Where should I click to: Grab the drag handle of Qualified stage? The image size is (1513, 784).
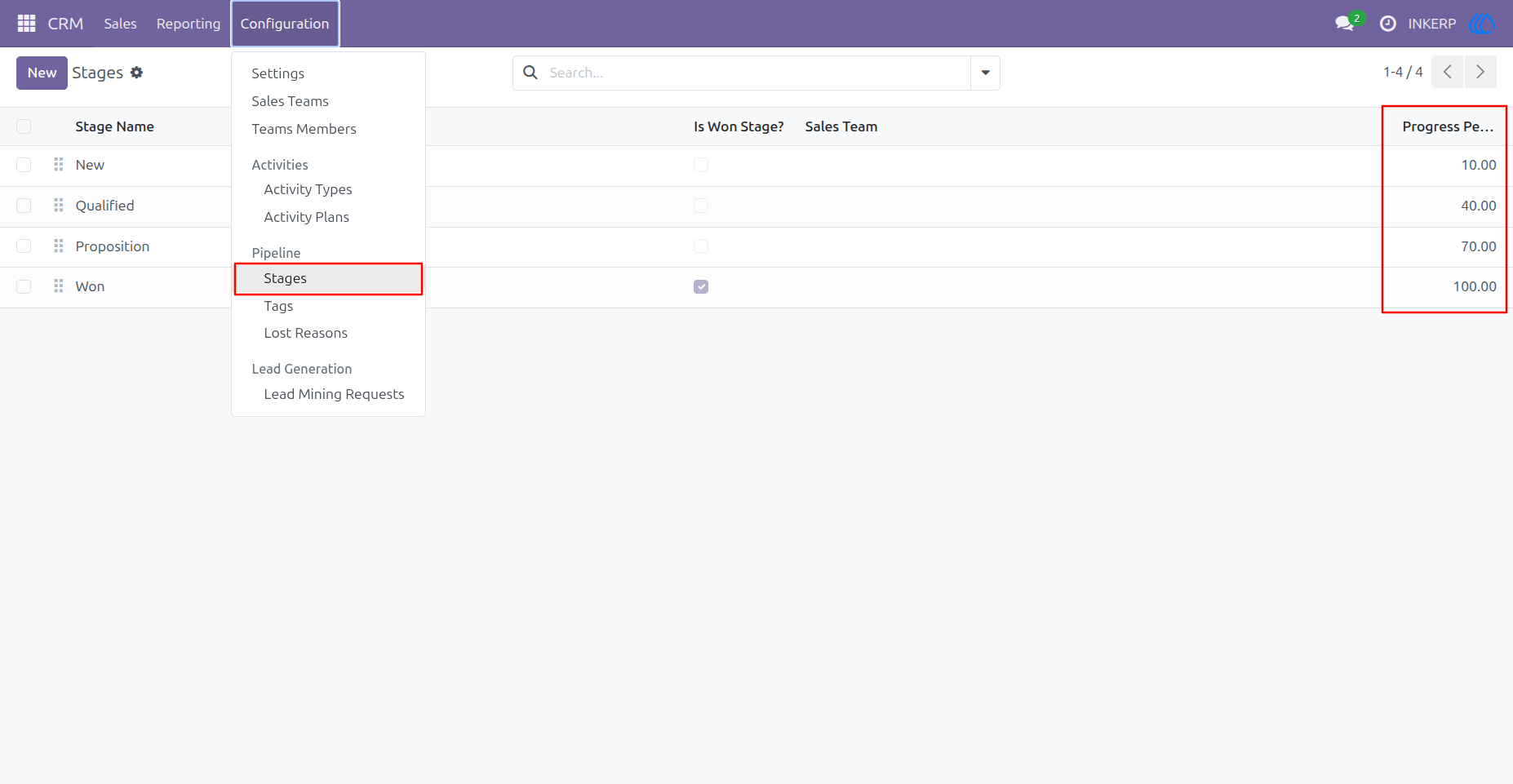(x=59, y=206)
